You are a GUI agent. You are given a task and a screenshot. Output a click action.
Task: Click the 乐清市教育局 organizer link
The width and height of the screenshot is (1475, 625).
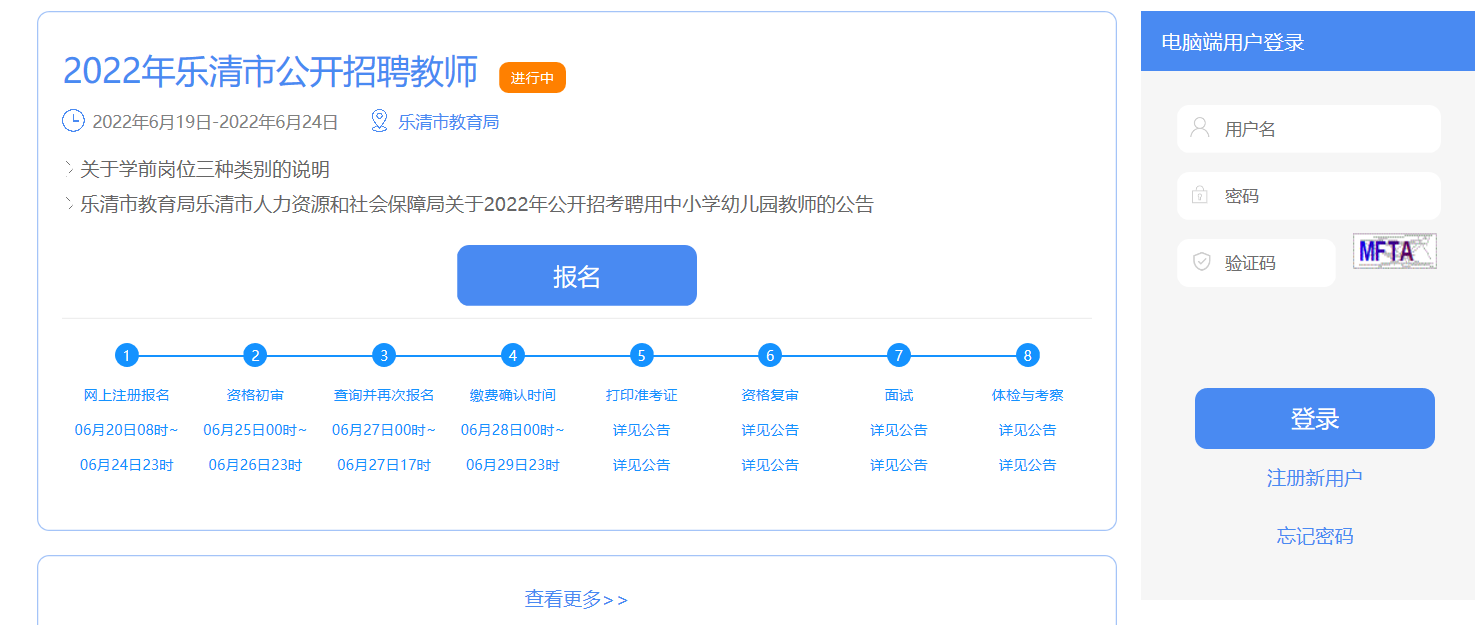point(448,122)
